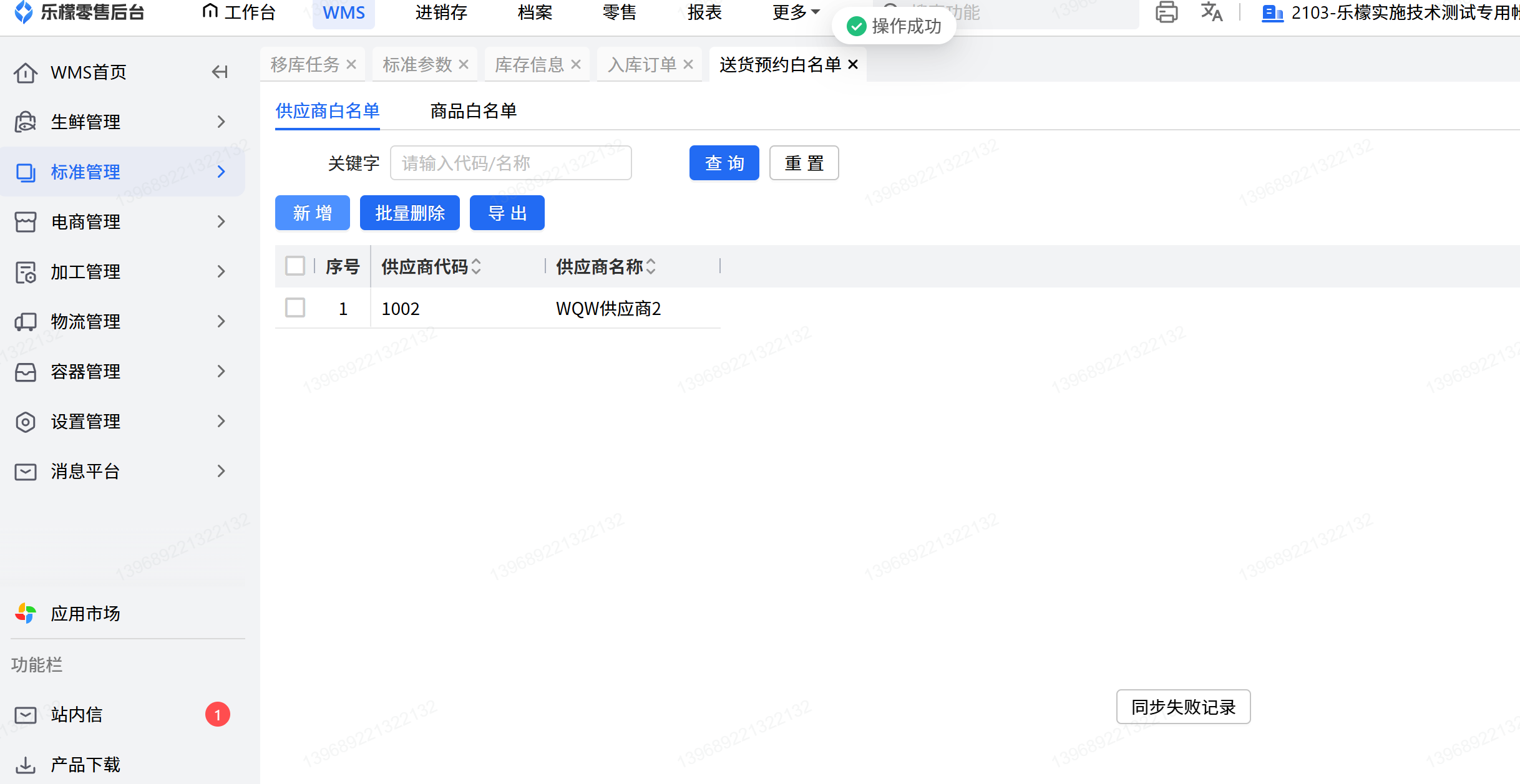Expand the 物流管理 chevron
This screenshot has height=784, width=1520.
point(222,321)
